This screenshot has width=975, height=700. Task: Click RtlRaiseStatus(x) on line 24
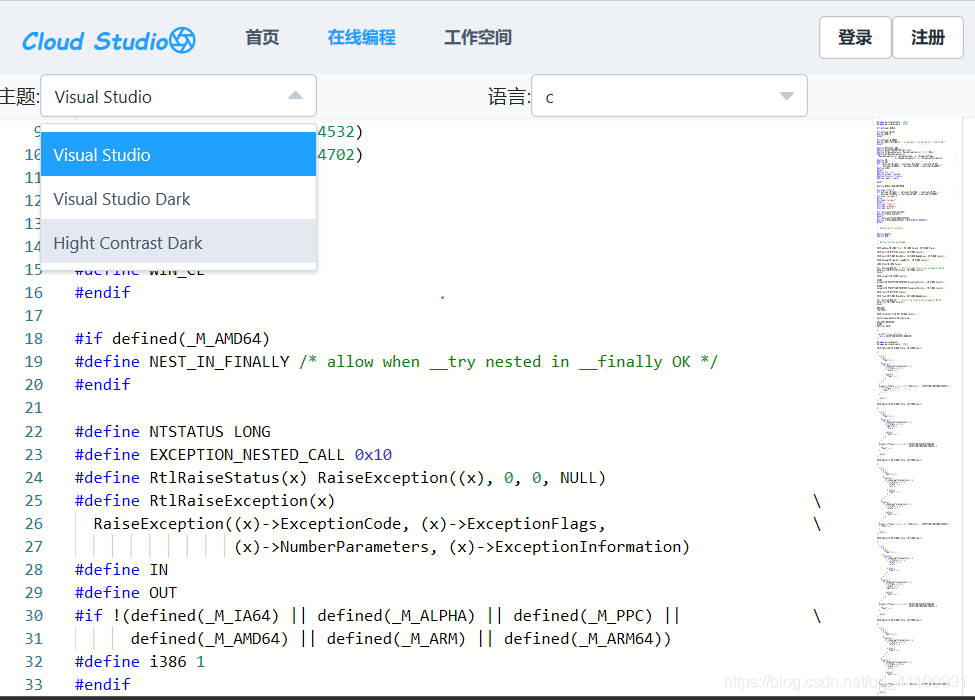[x=228, y=477]
